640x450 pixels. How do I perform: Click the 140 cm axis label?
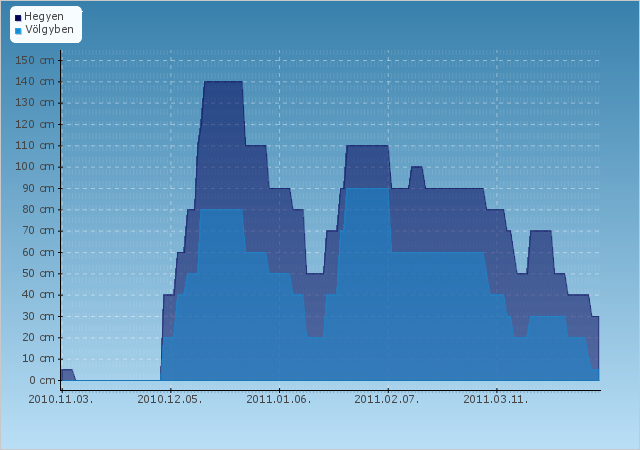tap(35, 82)
